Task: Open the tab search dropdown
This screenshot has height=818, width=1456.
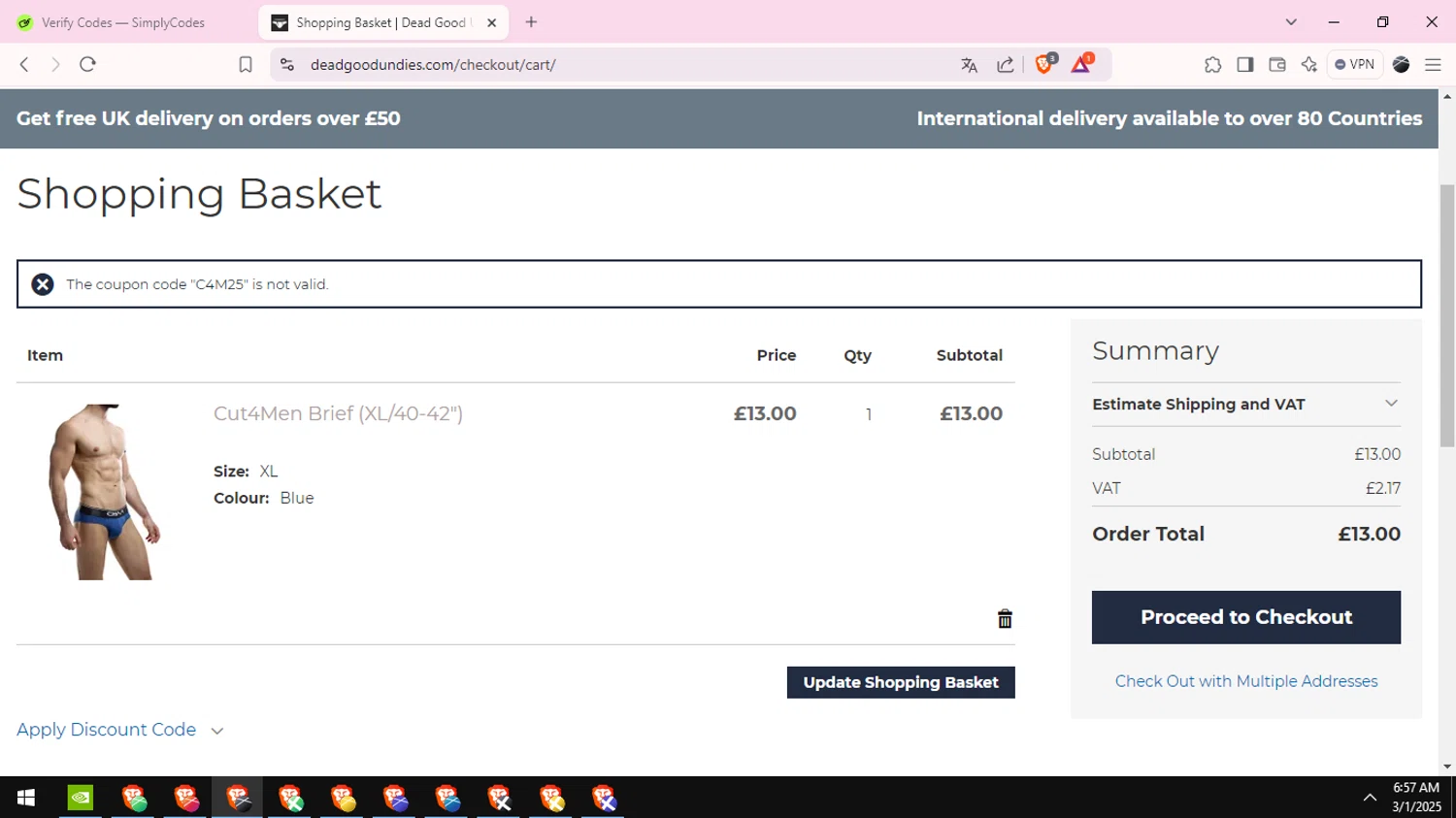Action: point(1291,22)
